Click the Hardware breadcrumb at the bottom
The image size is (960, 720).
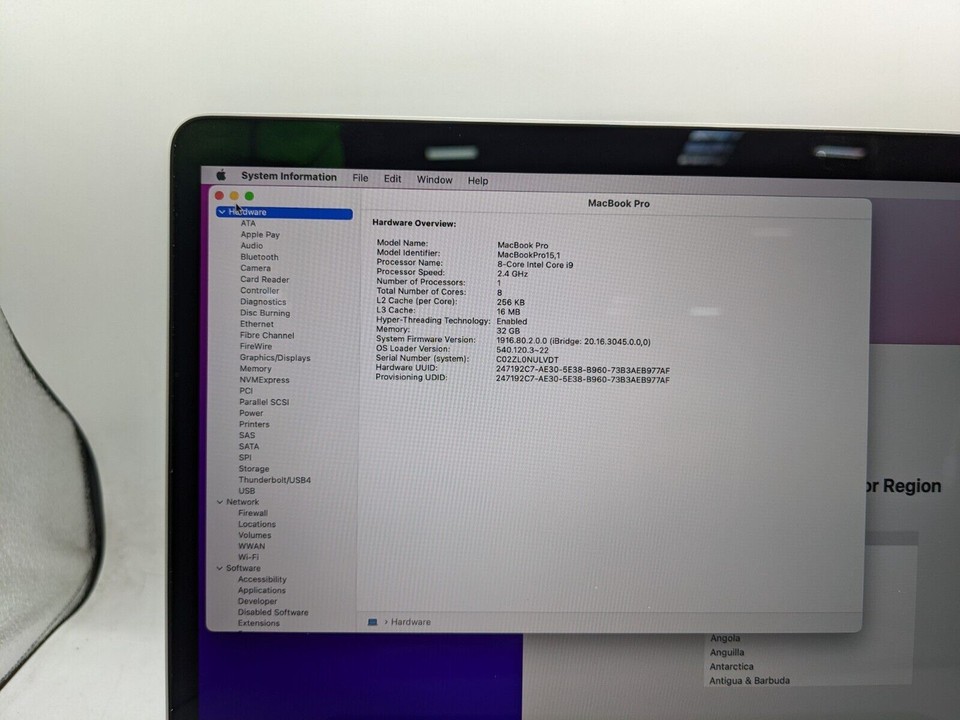pyautogui.click(x=410, y=621)
